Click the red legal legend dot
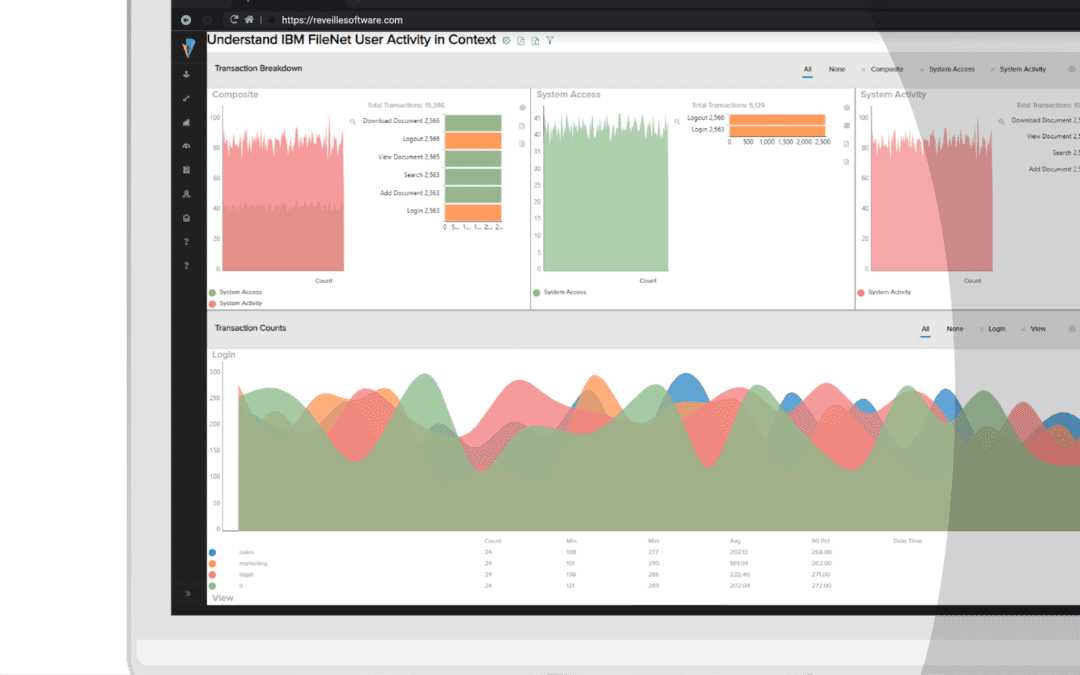This screenshot has width=1080, height=675. click(x=212, y=574)
